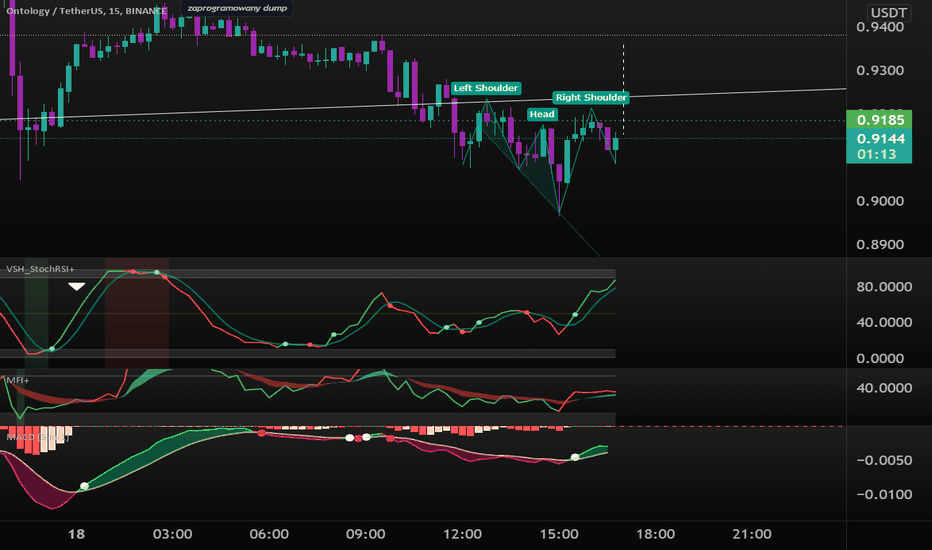Click the 0.9000 price axis label
The image size is (932, 550).
click(x=880, y=201)
